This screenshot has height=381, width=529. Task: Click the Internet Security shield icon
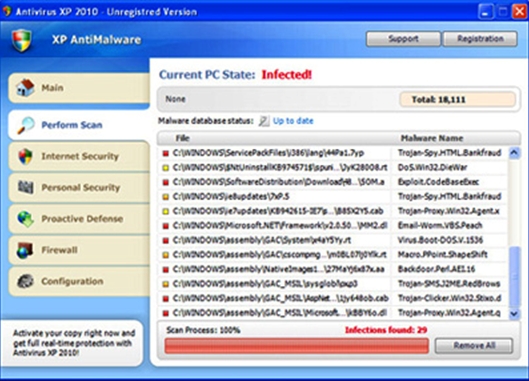coord(25,156)
